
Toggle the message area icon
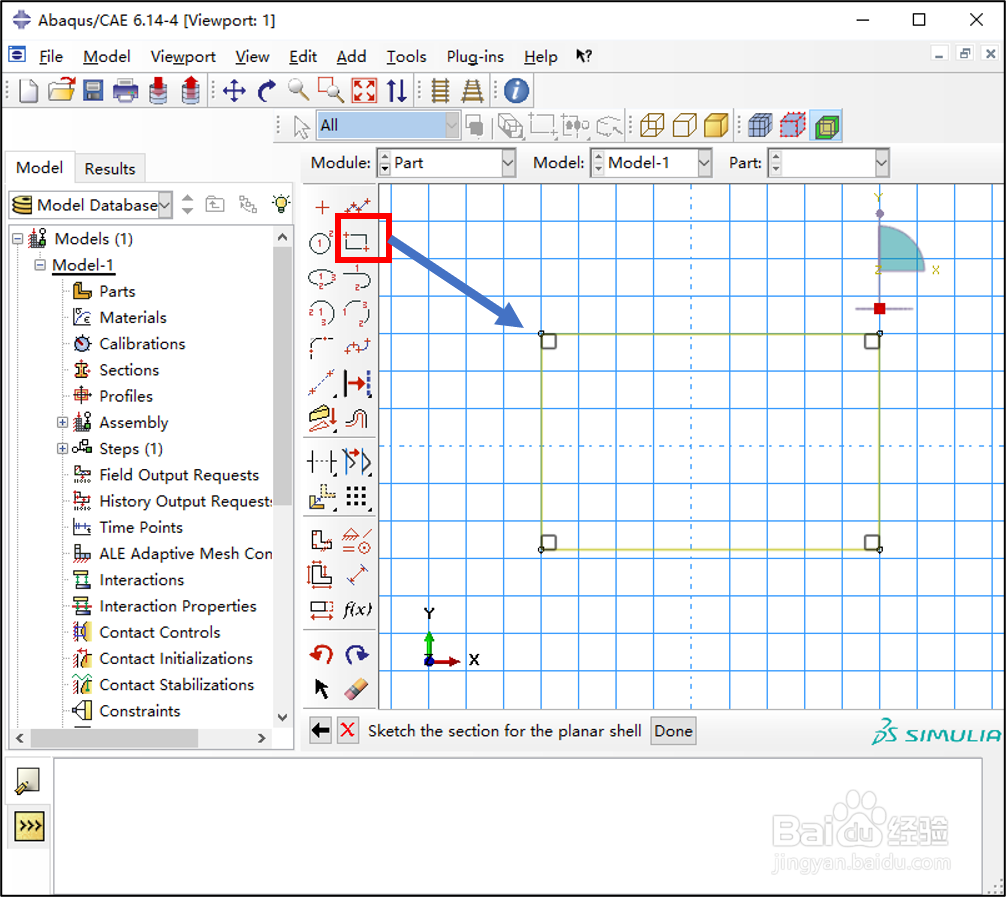pos(28,781)
